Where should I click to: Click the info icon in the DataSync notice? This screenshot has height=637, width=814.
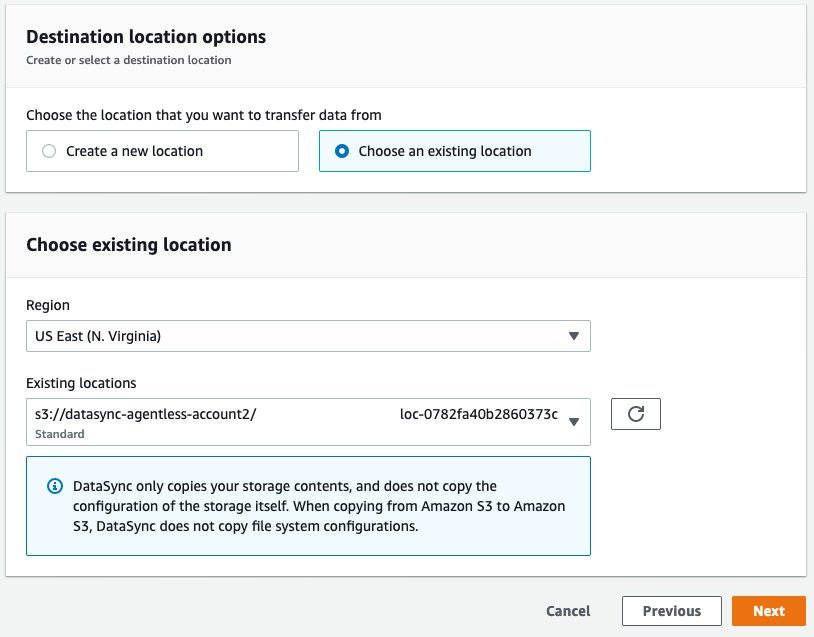click(x=55, y=487)
